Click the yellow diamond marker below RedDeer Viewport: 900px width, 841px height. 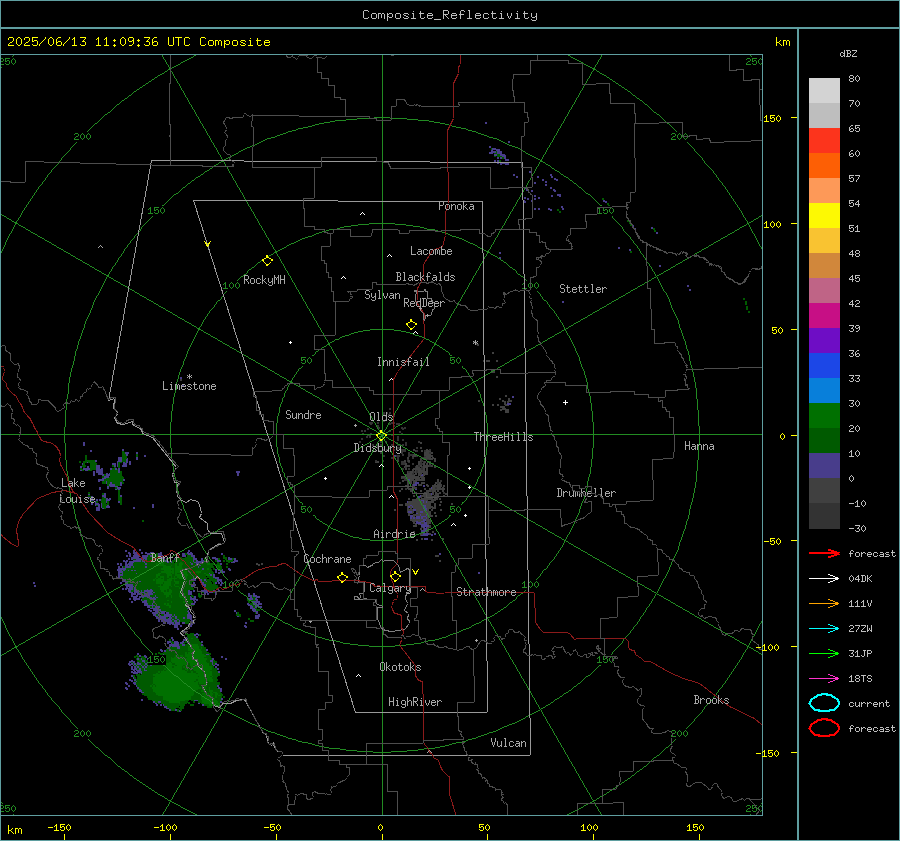pyautogui.click(x=412, y=325)
